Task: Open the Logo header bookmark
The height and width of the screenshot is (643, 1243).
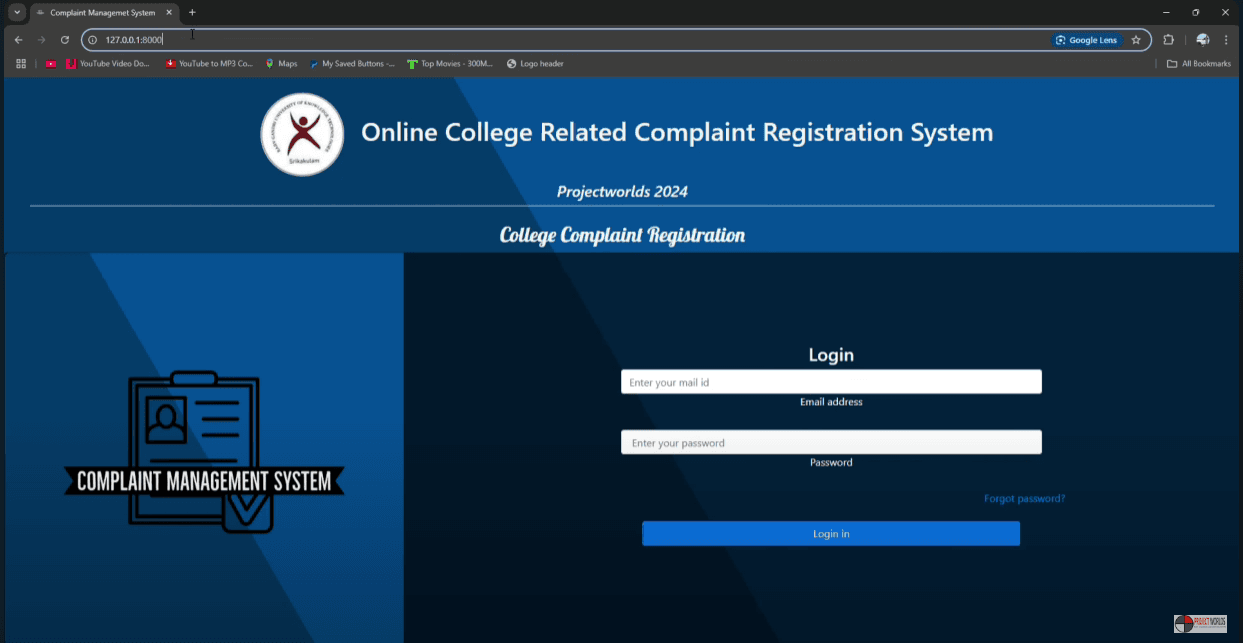Action: pyautogui.click(x=535, y=64)
